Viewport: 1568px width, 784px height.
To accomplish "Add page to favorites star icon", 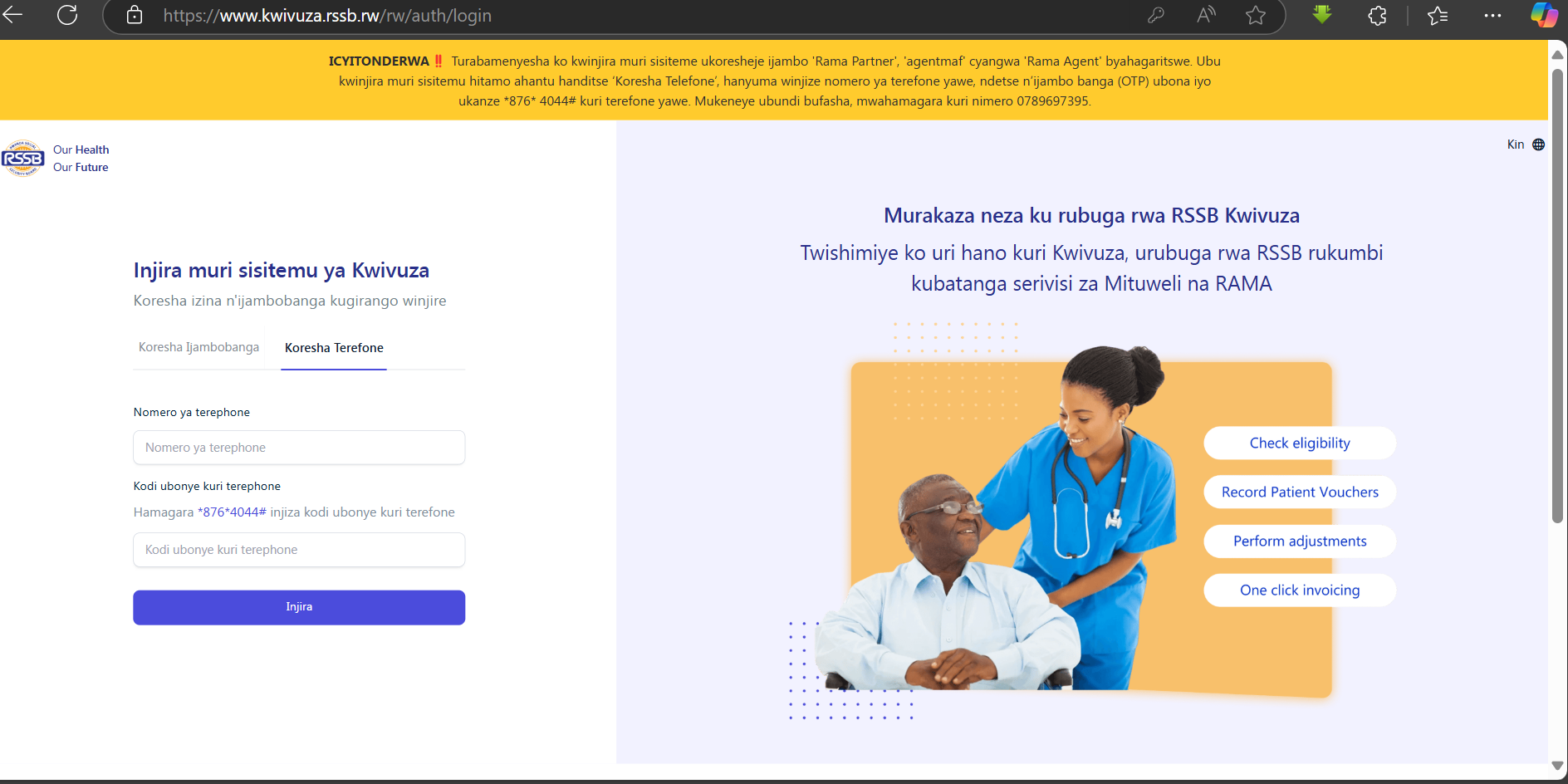I will click(1256, 15).
